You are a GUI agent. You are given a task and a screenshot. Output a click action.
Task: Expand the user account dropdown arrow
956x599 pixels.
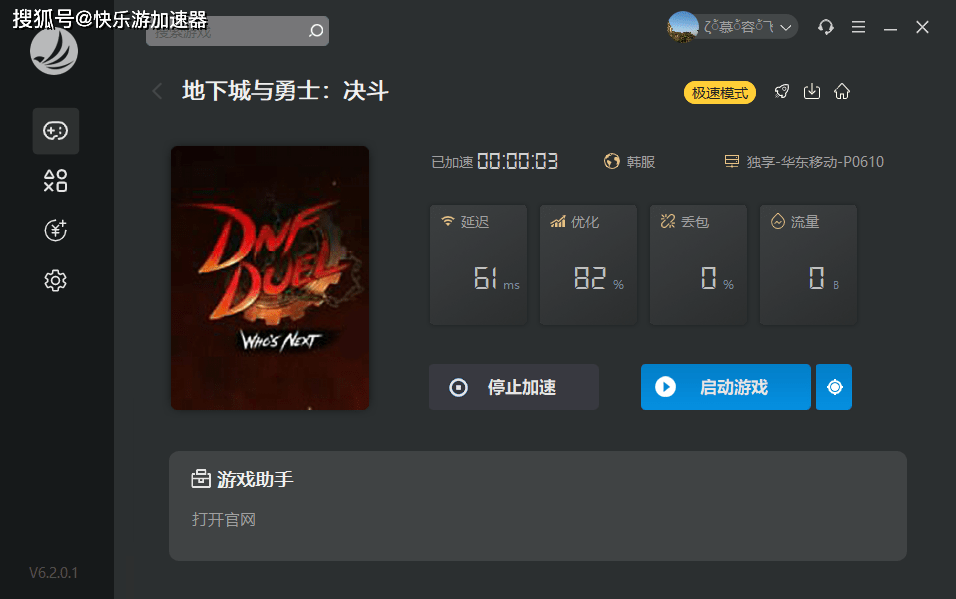[x=786, y=27]
